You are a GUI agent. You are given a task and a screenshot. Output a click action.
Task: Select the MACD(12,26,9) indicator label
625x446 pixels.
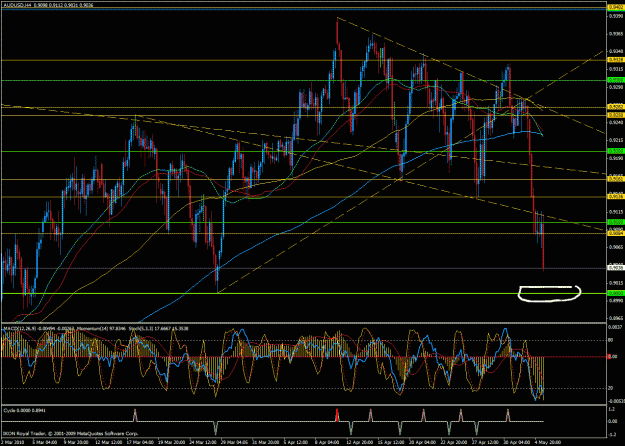pyautogui.click(x=20, y=328)
